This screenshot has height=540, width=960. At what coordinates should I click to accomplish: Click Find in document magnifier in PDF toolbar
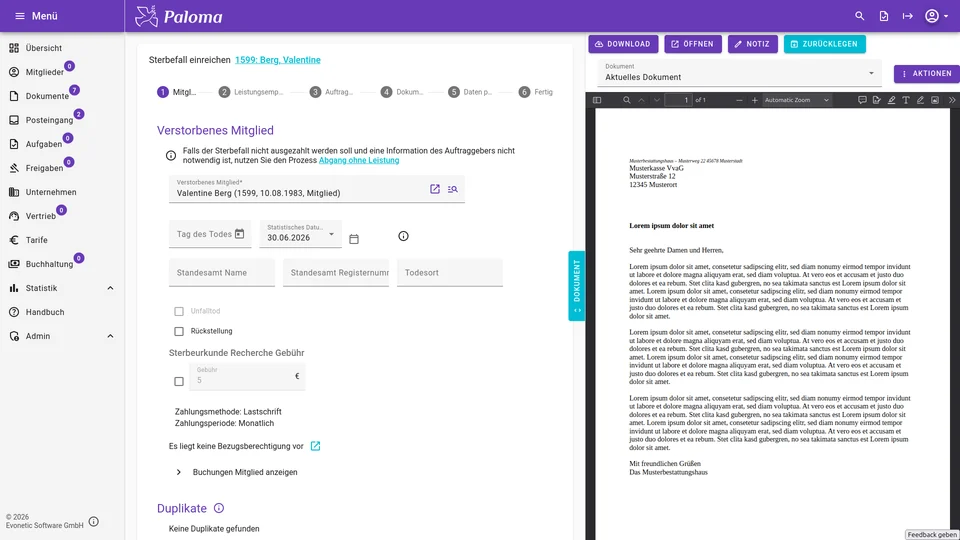tap(626, 100)
